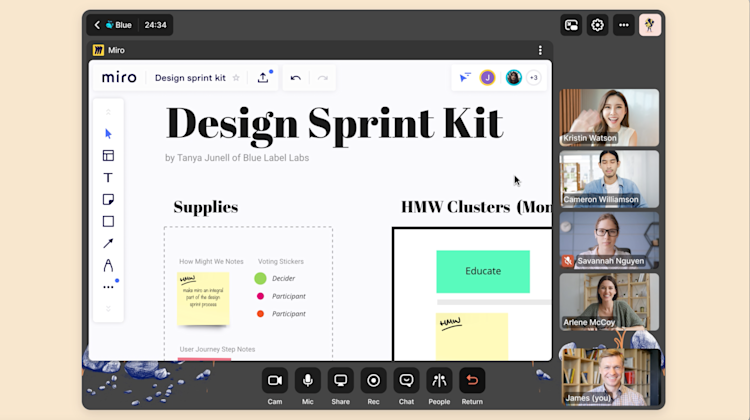Select the Text tool
Screen dimensions: 750x420
[x=108, y=177]
